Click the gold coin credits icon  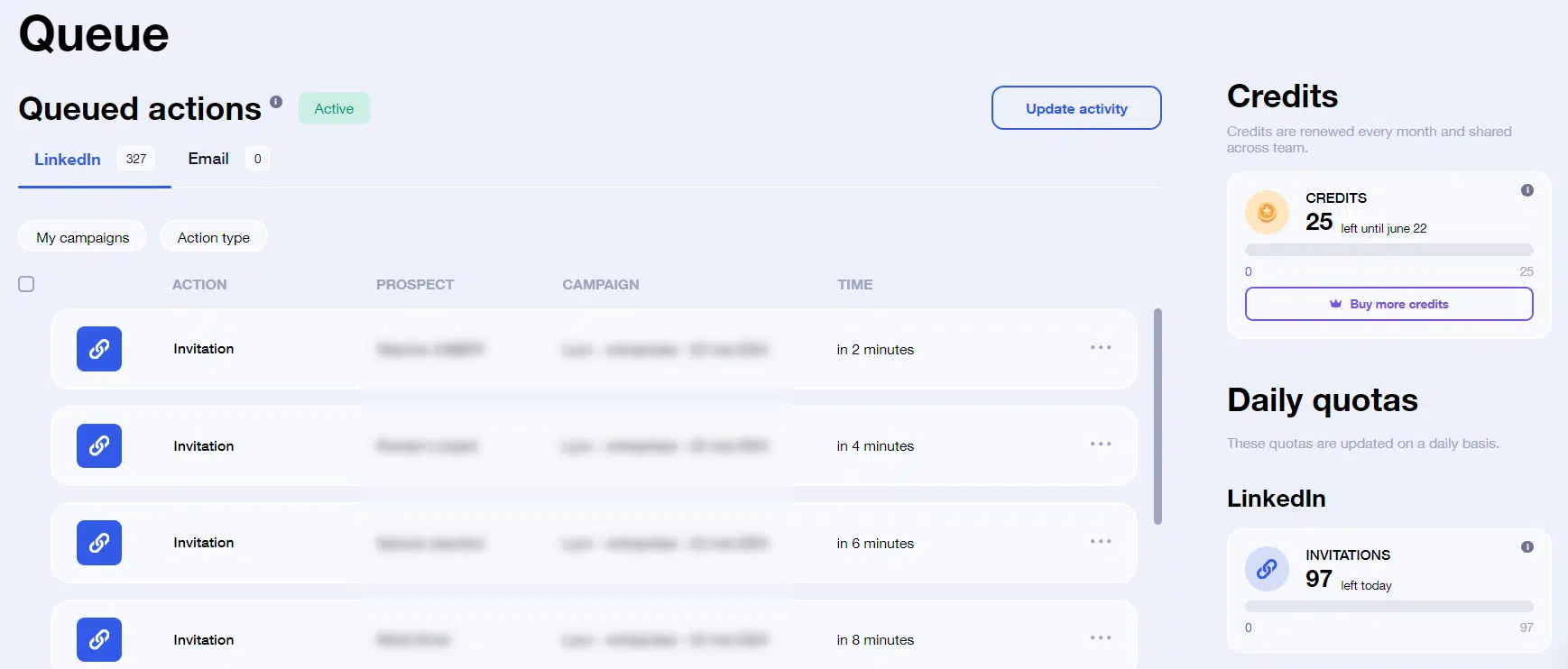point(1267,212)
